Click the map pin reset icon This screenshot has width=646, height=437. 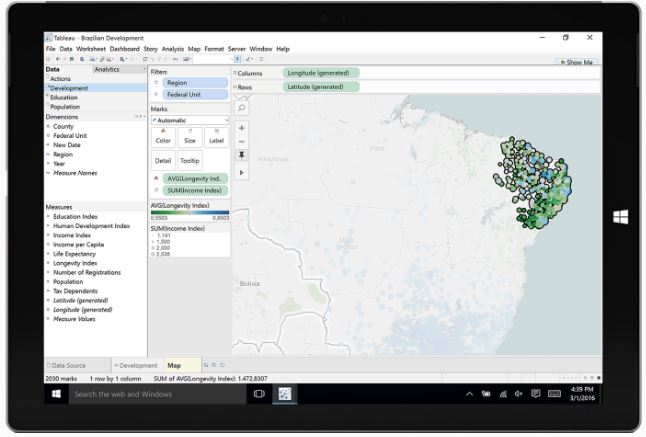pyautogui.click(x=242, y=155)
